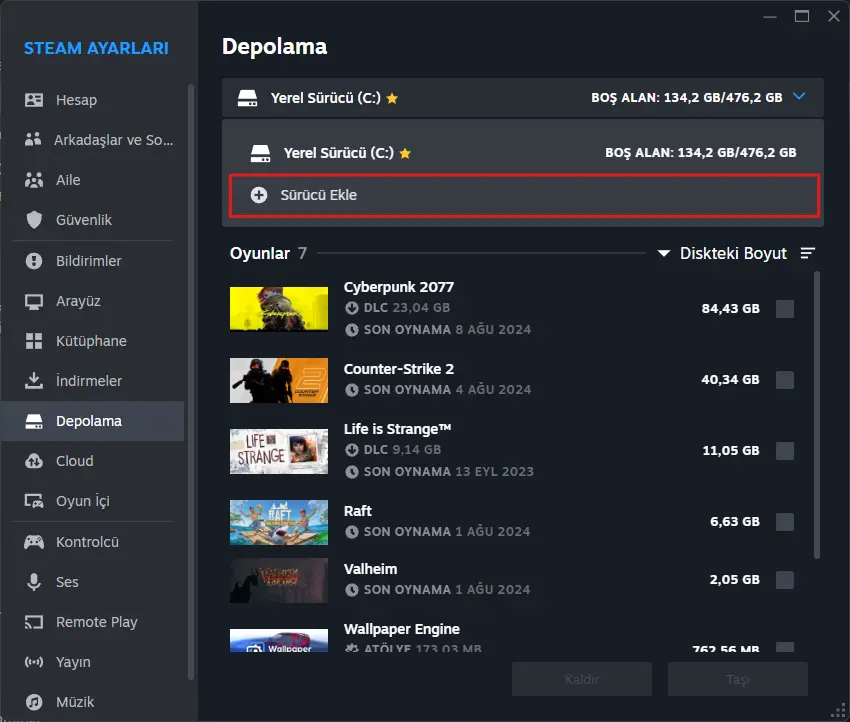
Task: Open the Remote Play settings section
Action: point(92,622)
